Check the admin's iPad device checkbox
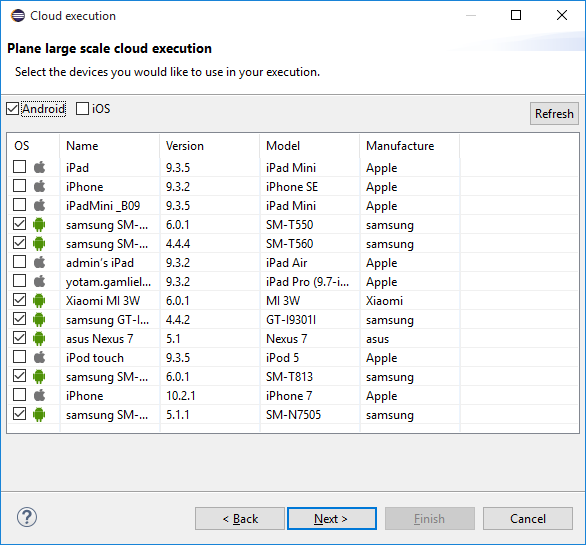Image resolution: width=586 pixels, height=545 pixels. pos(19,262)
